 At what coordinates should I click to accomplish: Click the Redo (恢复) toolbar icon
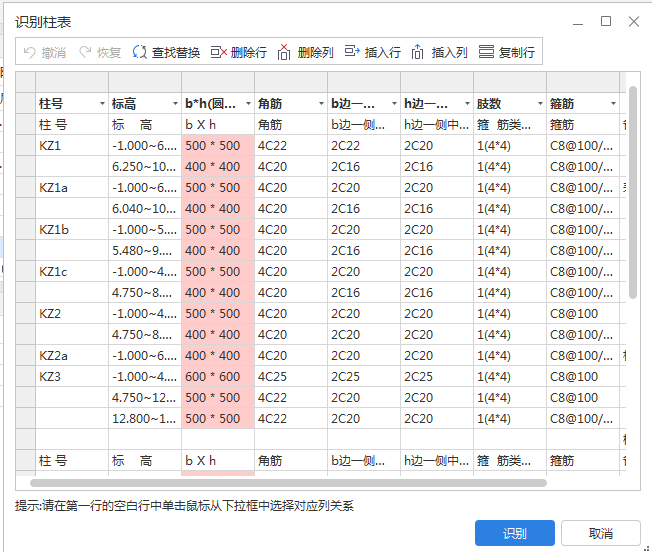pyautogui.click(x=85, y=52)
